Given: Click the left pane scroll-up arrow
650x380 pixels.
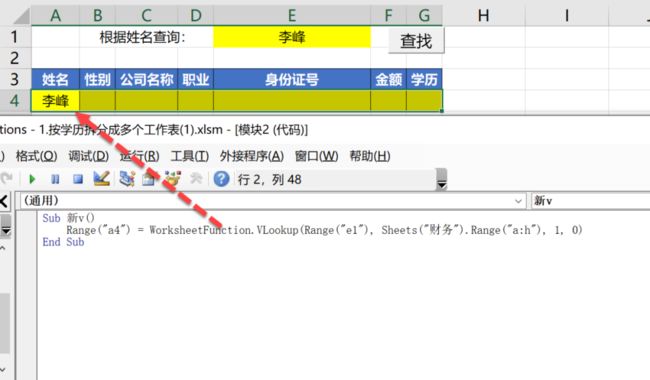Looking at the screenshot, I should [x=3, y=248].
